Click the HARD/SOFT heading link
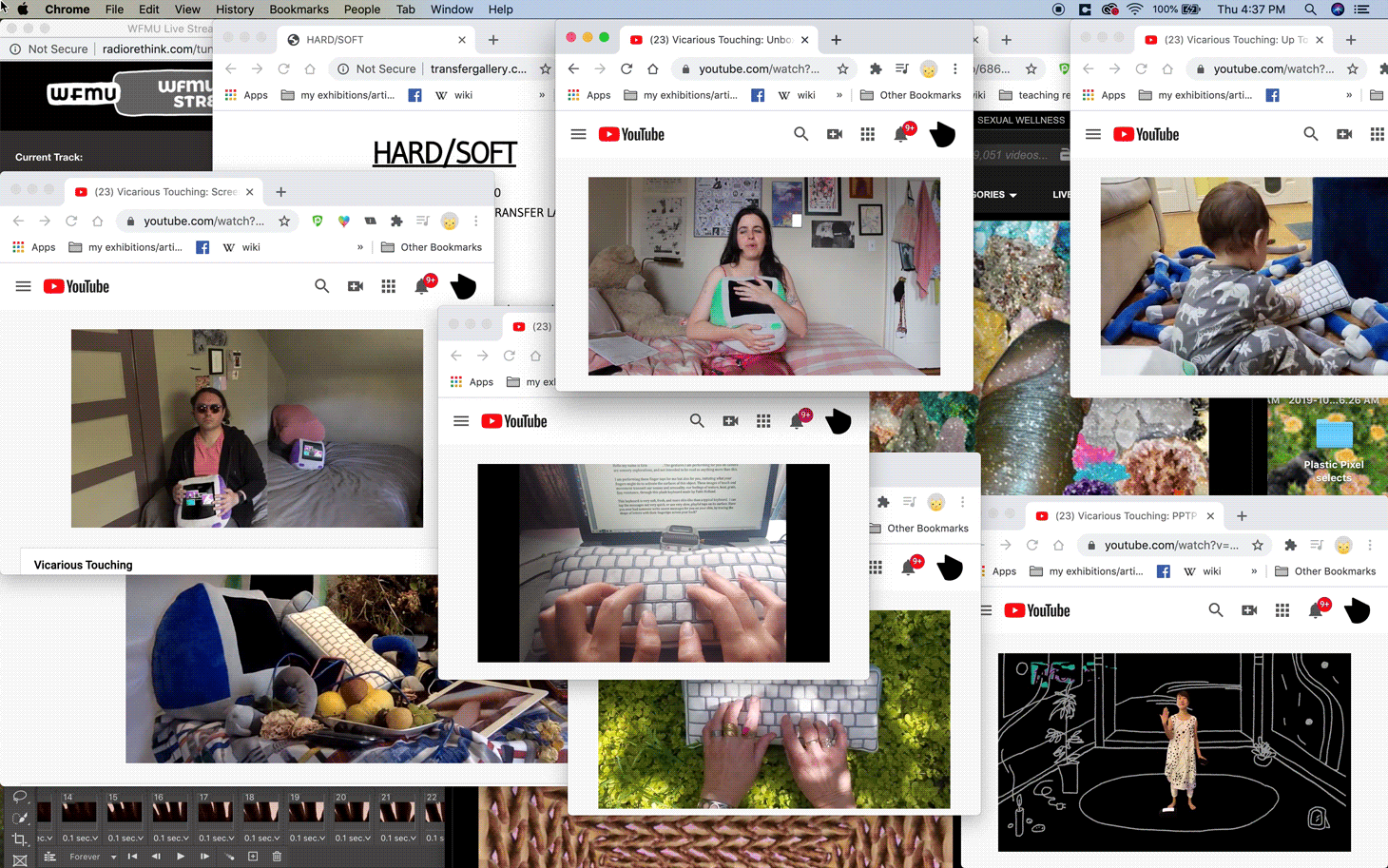 (444, 153)
